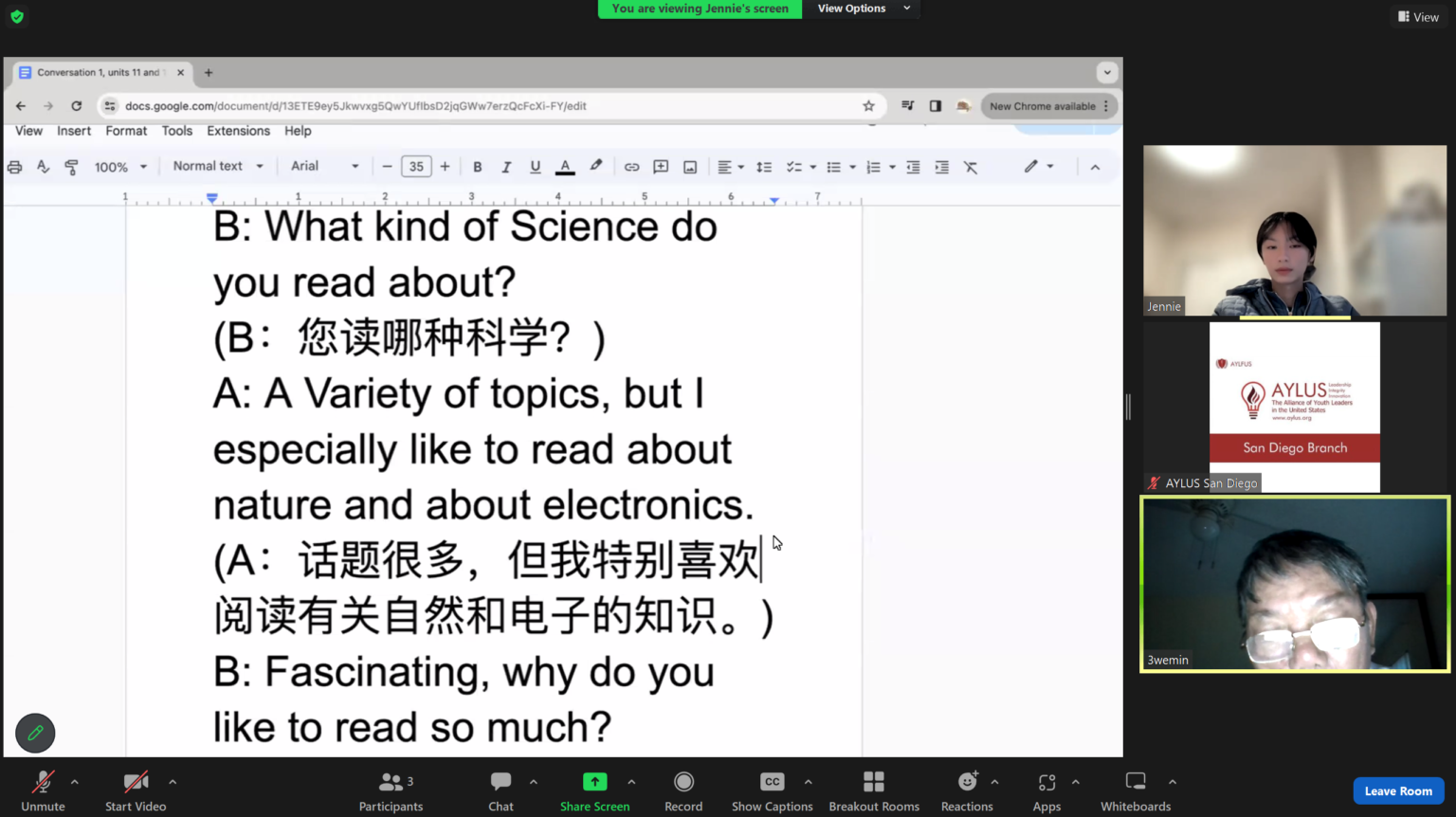Click the highlight color pen icon
The image size is (1456, 817).
click(595, 166)
